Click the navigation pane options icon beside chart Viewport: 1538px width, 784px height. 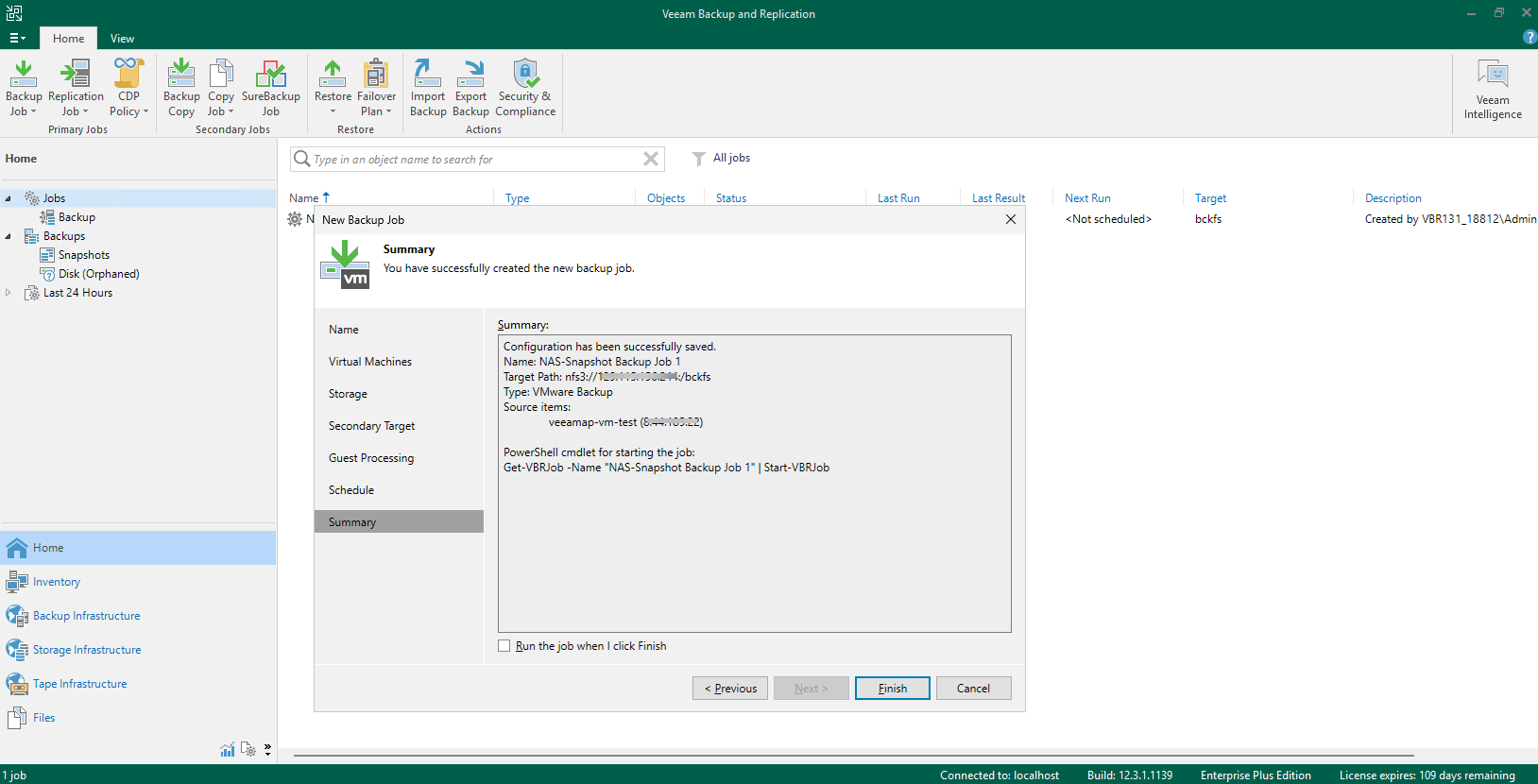248,749
